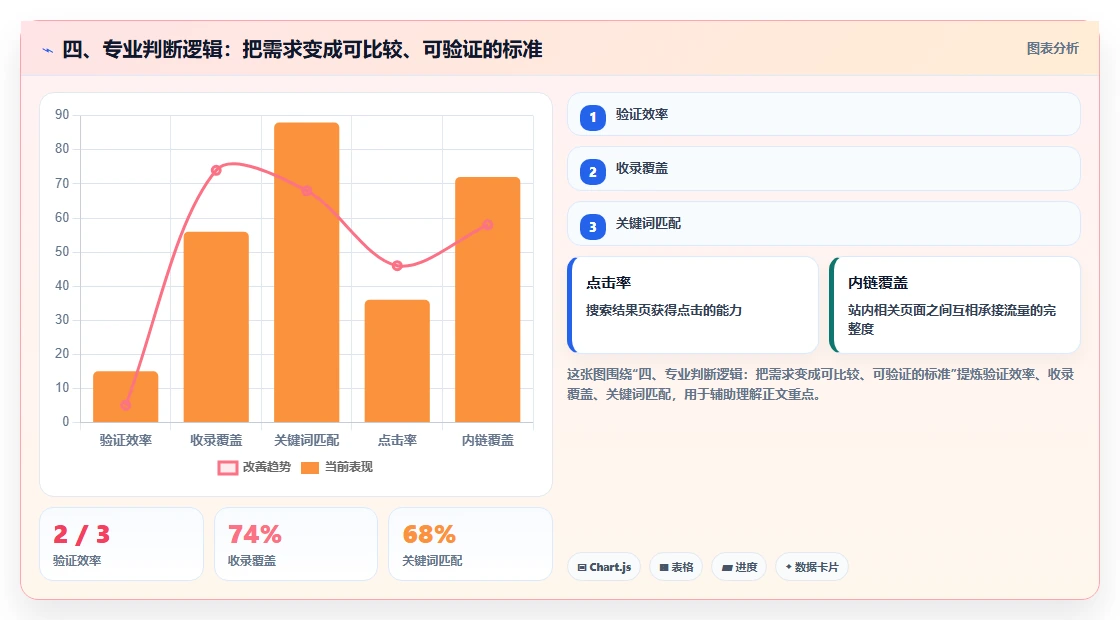The image size is (1120, 620).
Task: Click the 验证效率 orange bar
Action: tap(126, 396)
